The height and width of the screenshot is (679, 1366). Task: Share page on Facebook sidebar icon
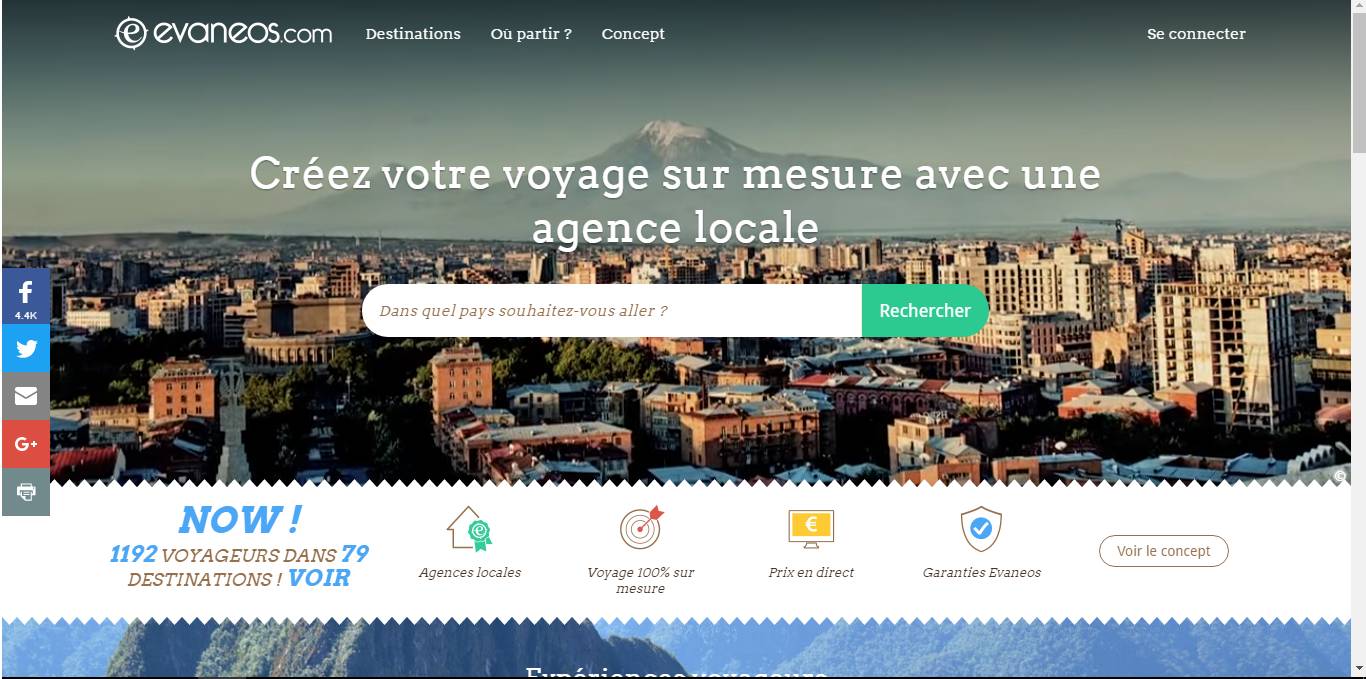(25, 296)
